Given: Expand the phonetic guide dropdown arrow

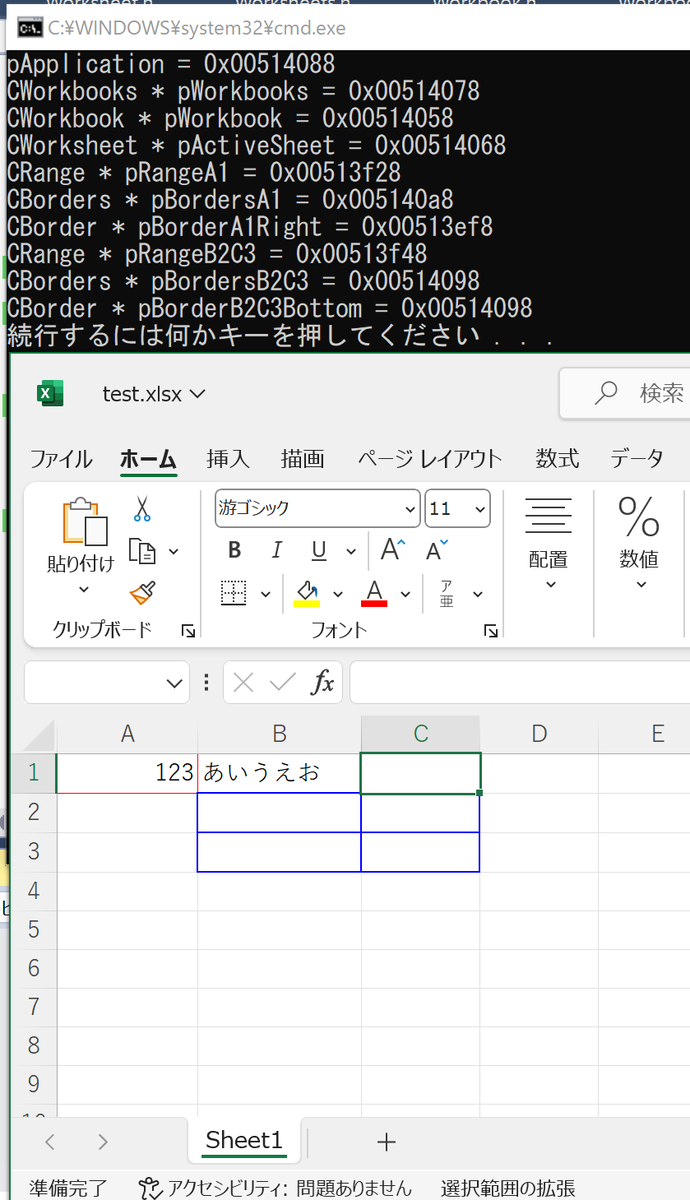Looking at the screenshot, I should tap(478, 594).
